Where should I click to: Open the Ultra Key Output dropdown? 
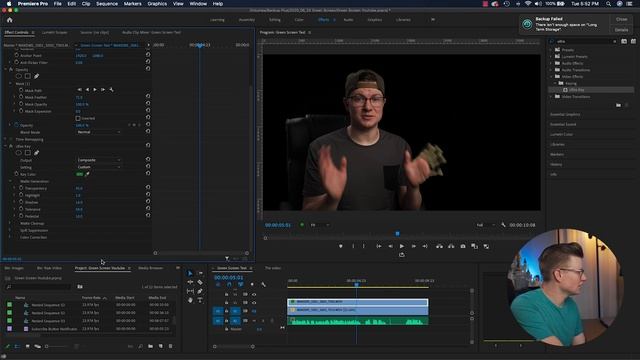point(98,160)
